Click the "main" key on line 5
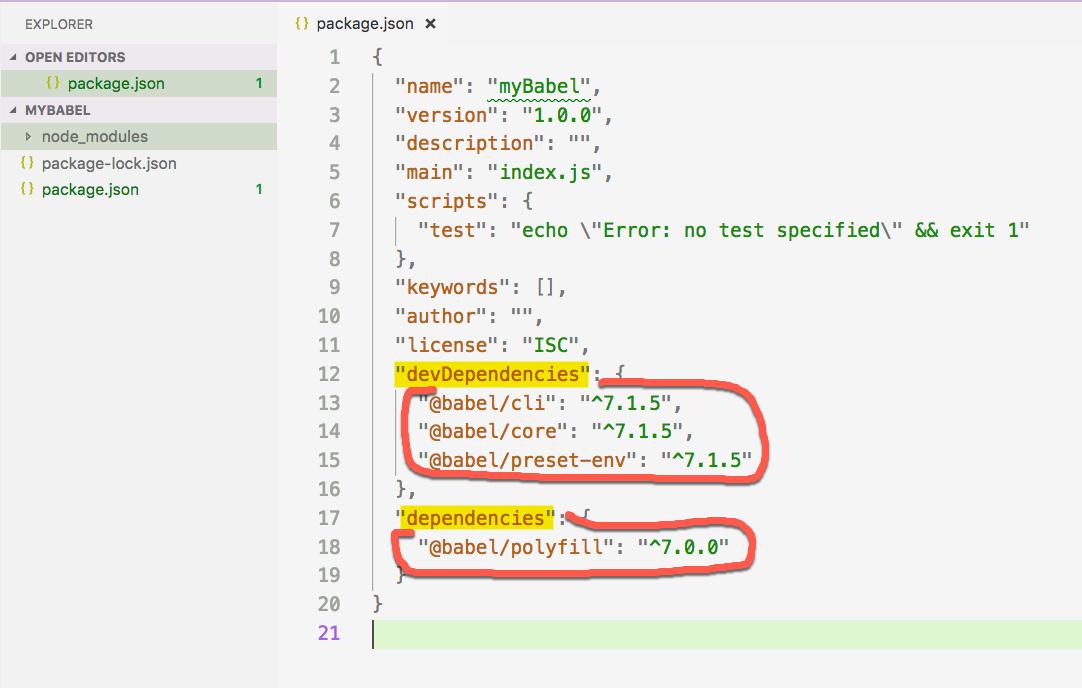 429,173
